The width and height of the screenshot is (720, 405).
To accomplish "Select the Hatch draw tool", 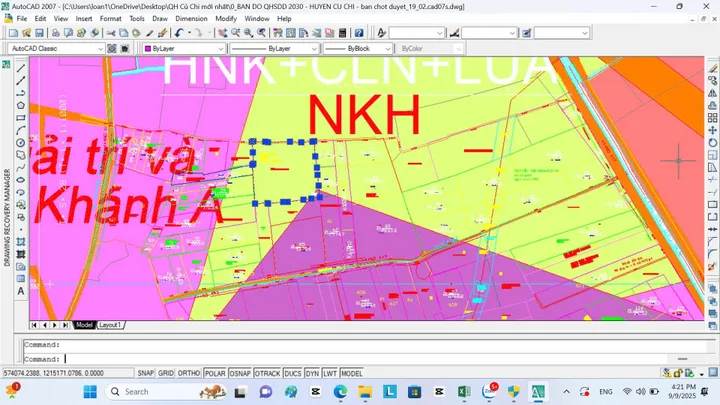I will [21, 242].
